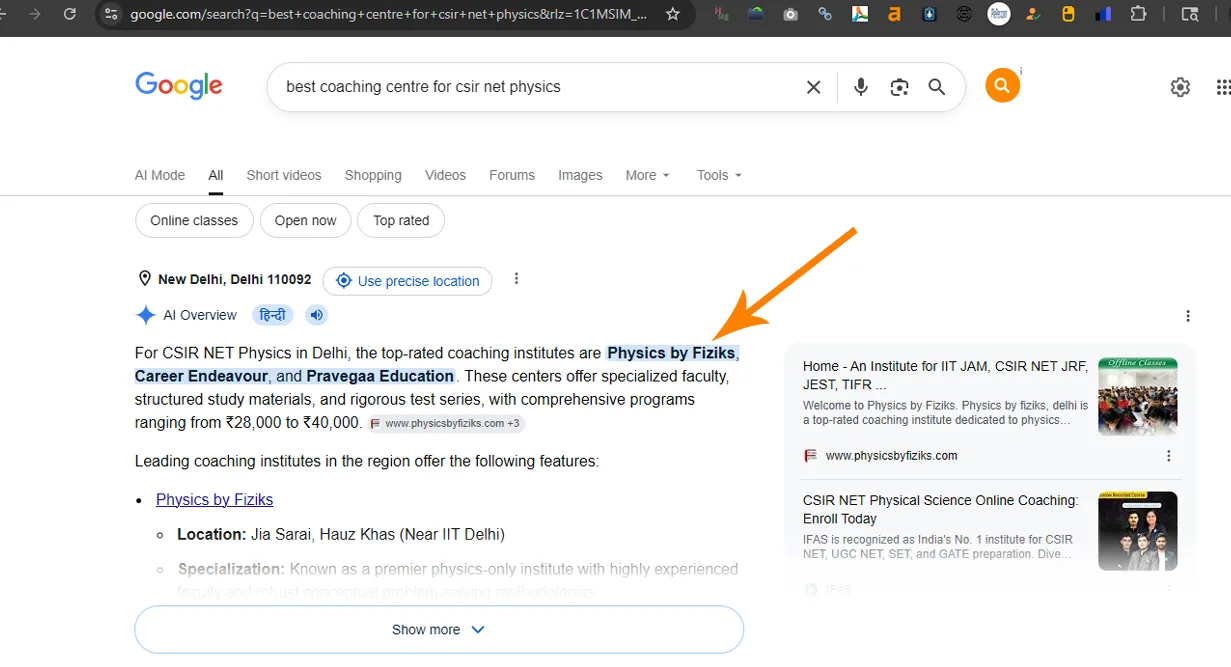Open the Htag extension icon

[721, 14]
